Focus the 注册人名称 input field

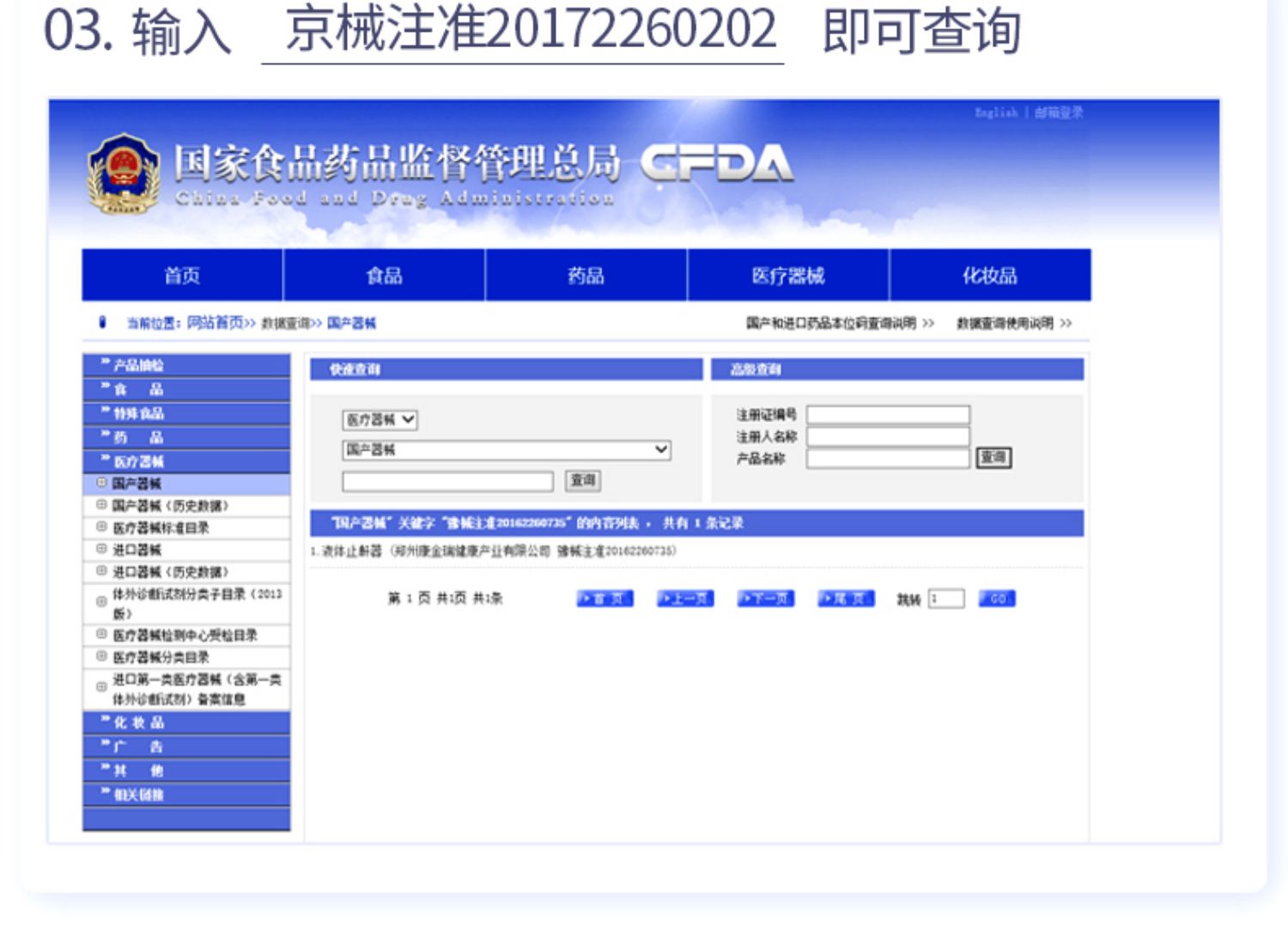point(888,436)
